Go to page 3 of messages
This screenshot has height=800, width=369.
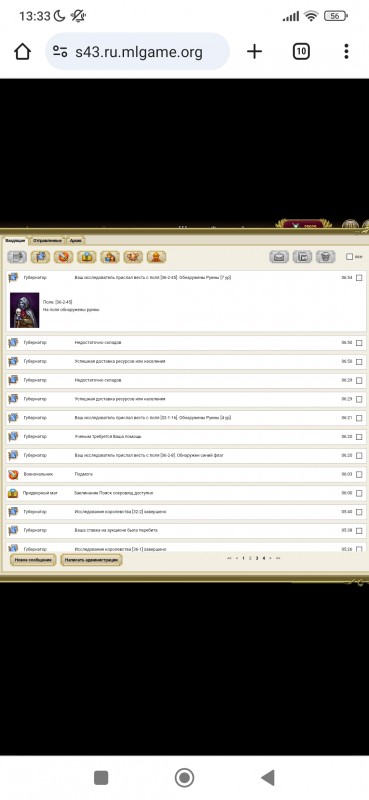257,559
